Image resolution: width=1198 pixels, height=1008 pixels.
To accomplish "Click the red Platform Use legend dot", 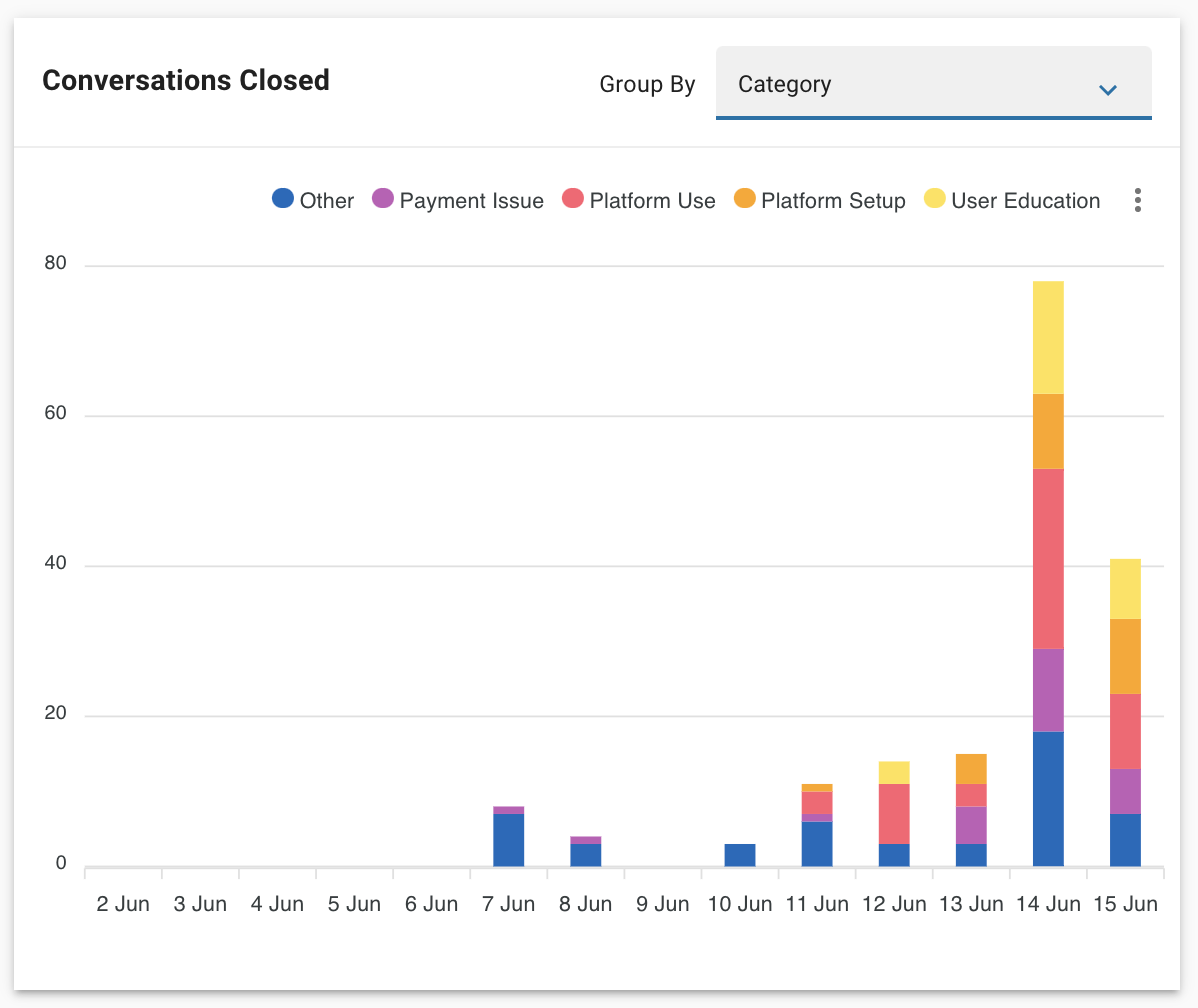I will coord(573,200).
